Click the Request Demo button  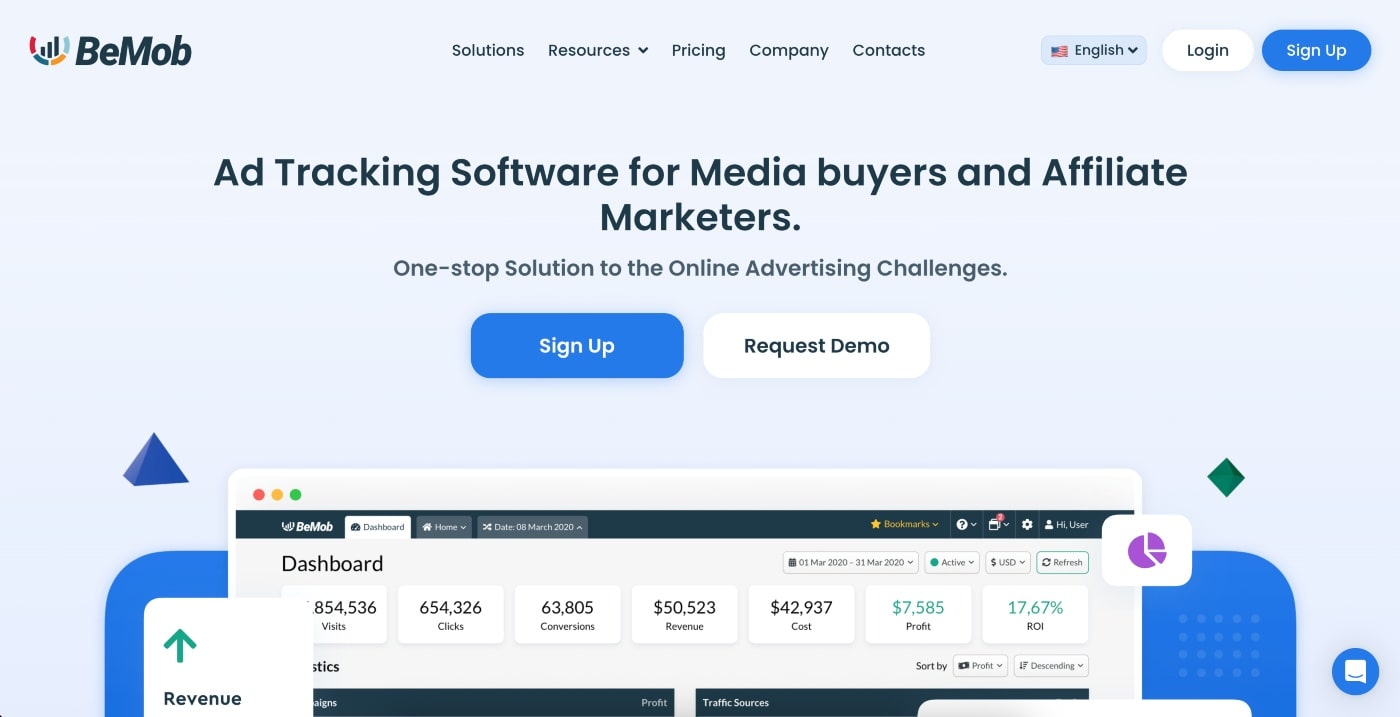pos(816,345)
